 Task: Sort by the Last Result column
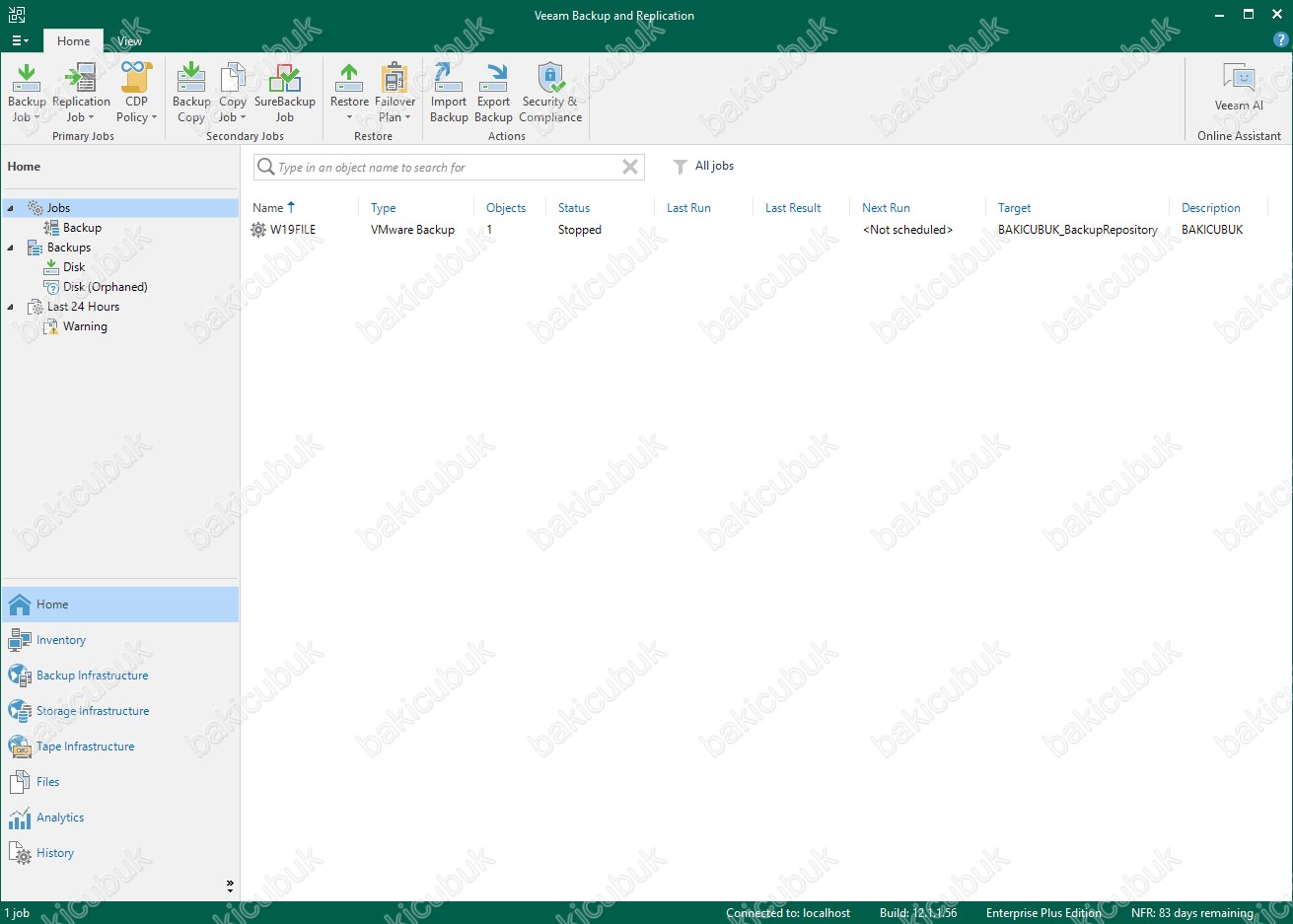pos(793,208)
